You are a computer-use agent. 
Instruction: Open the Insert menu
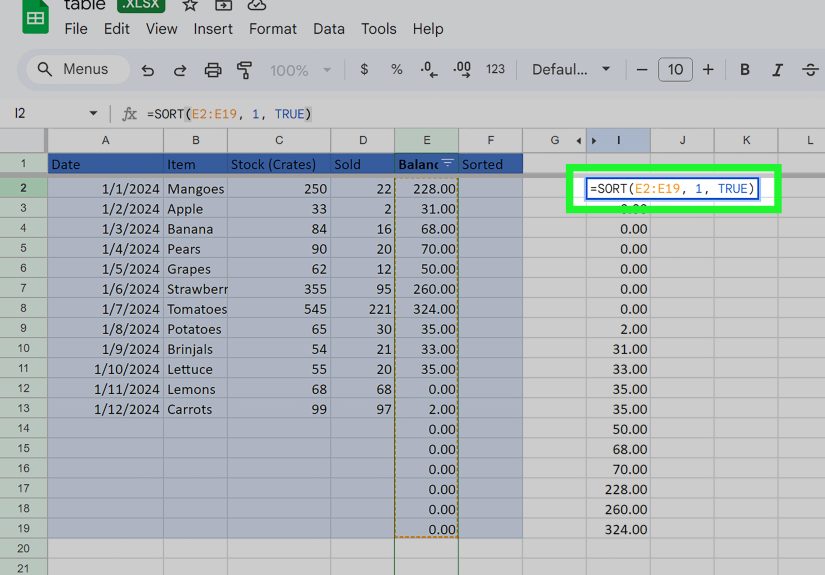[213, 29]
